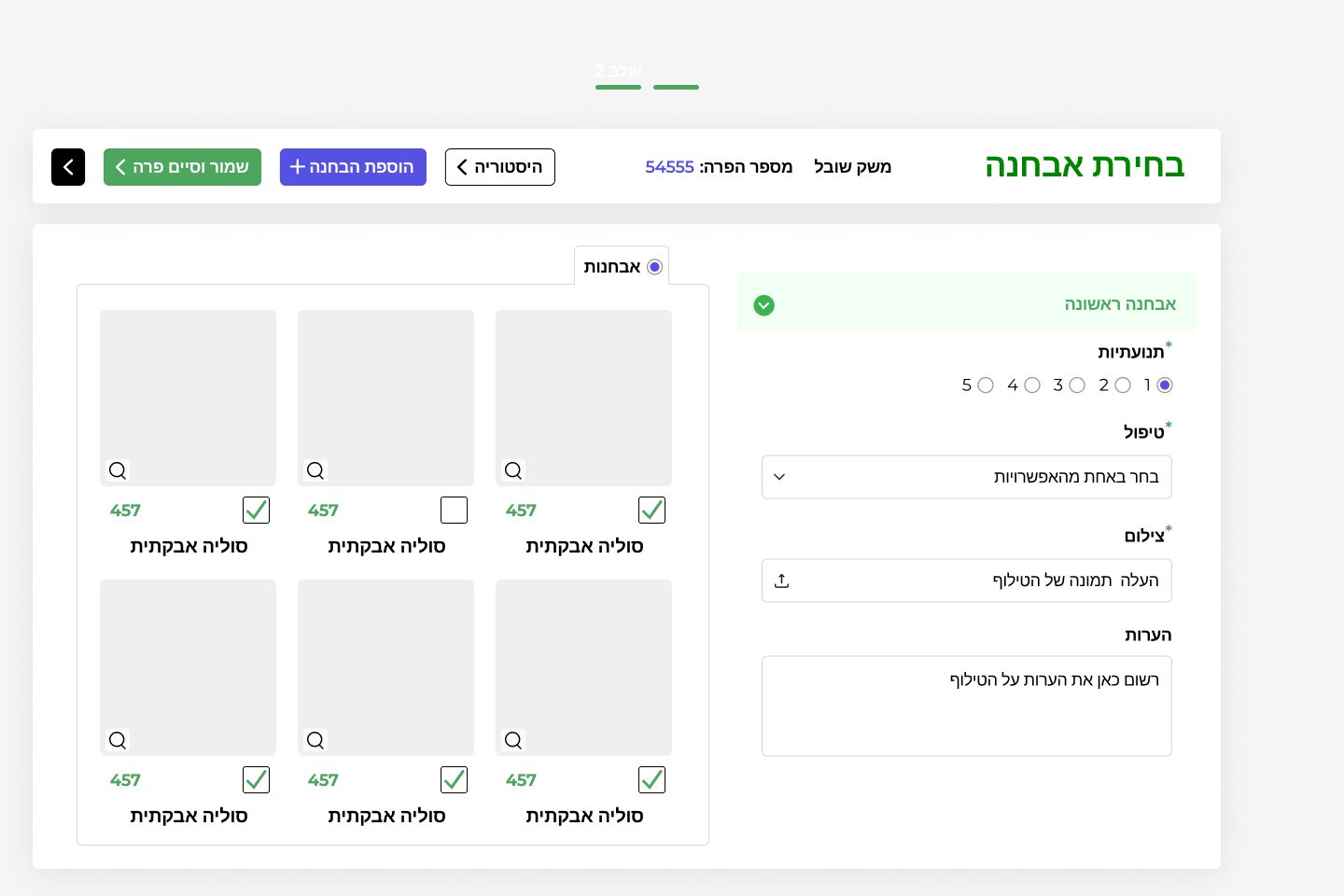Click the העלה תמונה של הטיפול upload field

click(x=967, y=581)
